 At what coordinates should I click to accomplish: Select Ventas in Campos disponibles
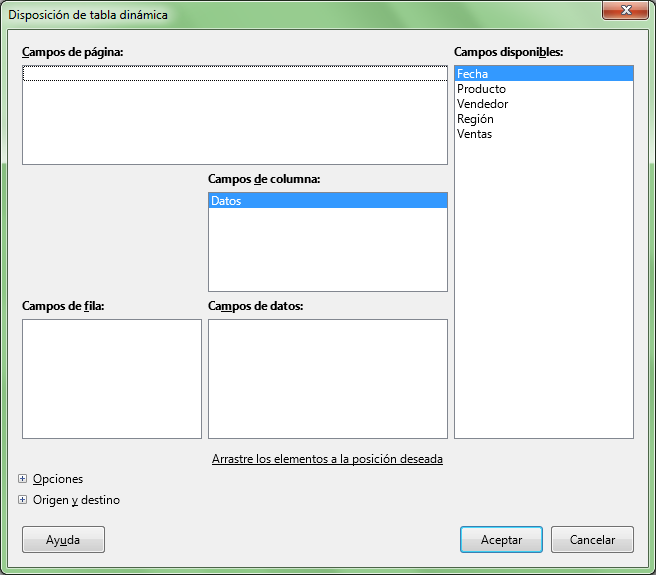click(x=474, y=134)
